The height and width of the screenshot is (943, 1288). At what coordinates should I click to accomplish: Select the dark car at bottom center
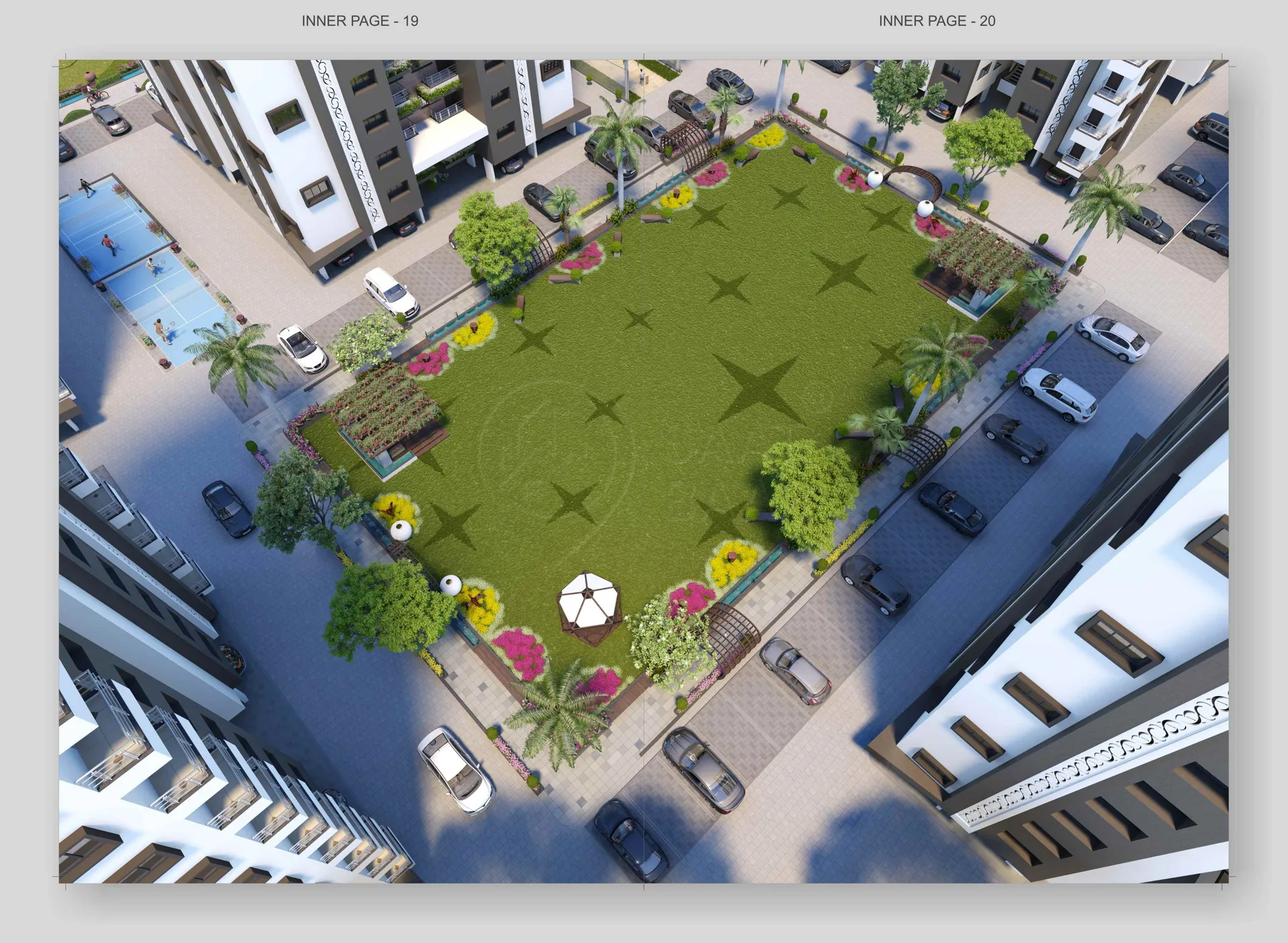click(x=629, y=839)
